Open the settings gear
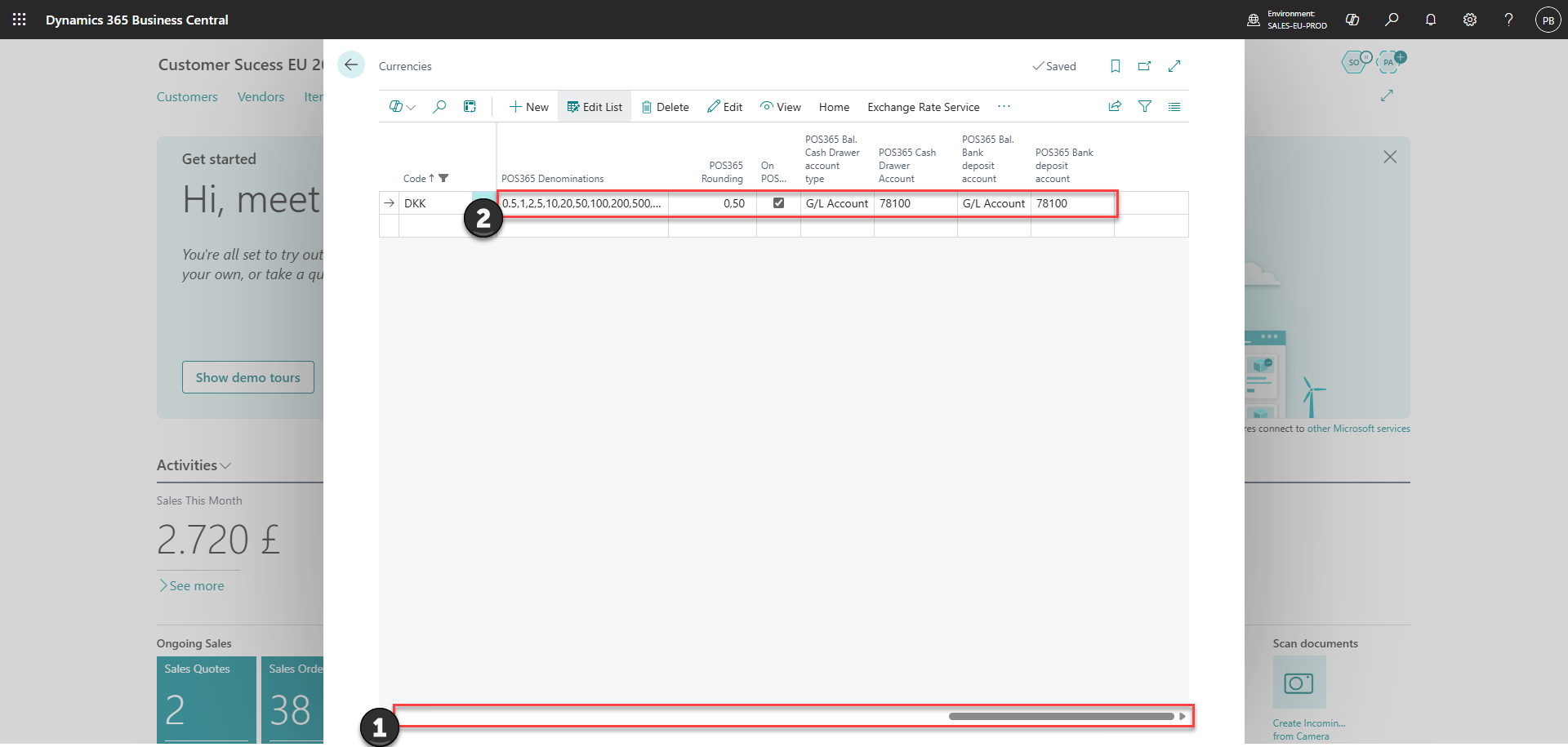The image size is (1568, 747). coord(1470,20)
